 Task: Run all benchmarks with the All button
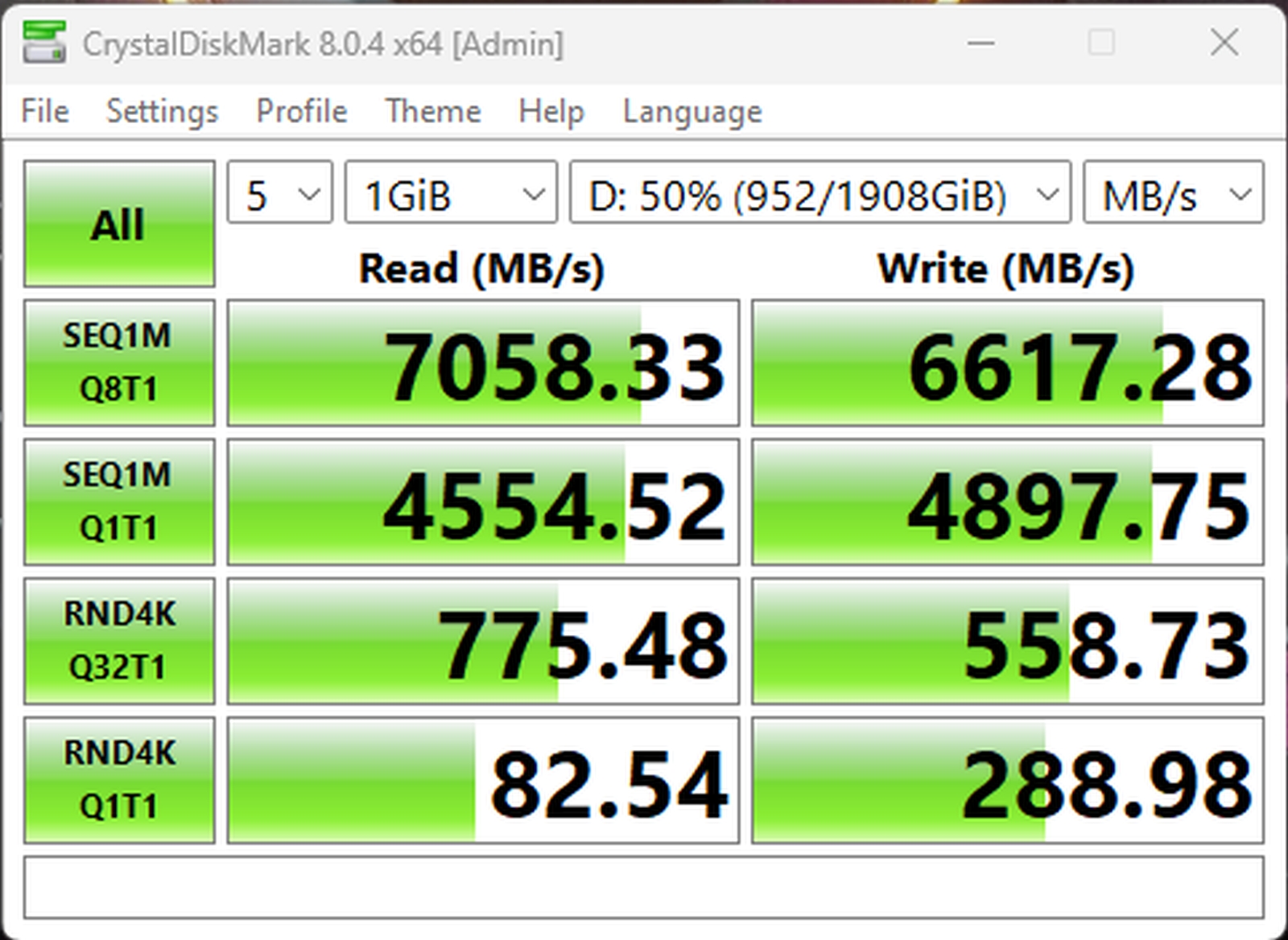click(x=119, y=224)
